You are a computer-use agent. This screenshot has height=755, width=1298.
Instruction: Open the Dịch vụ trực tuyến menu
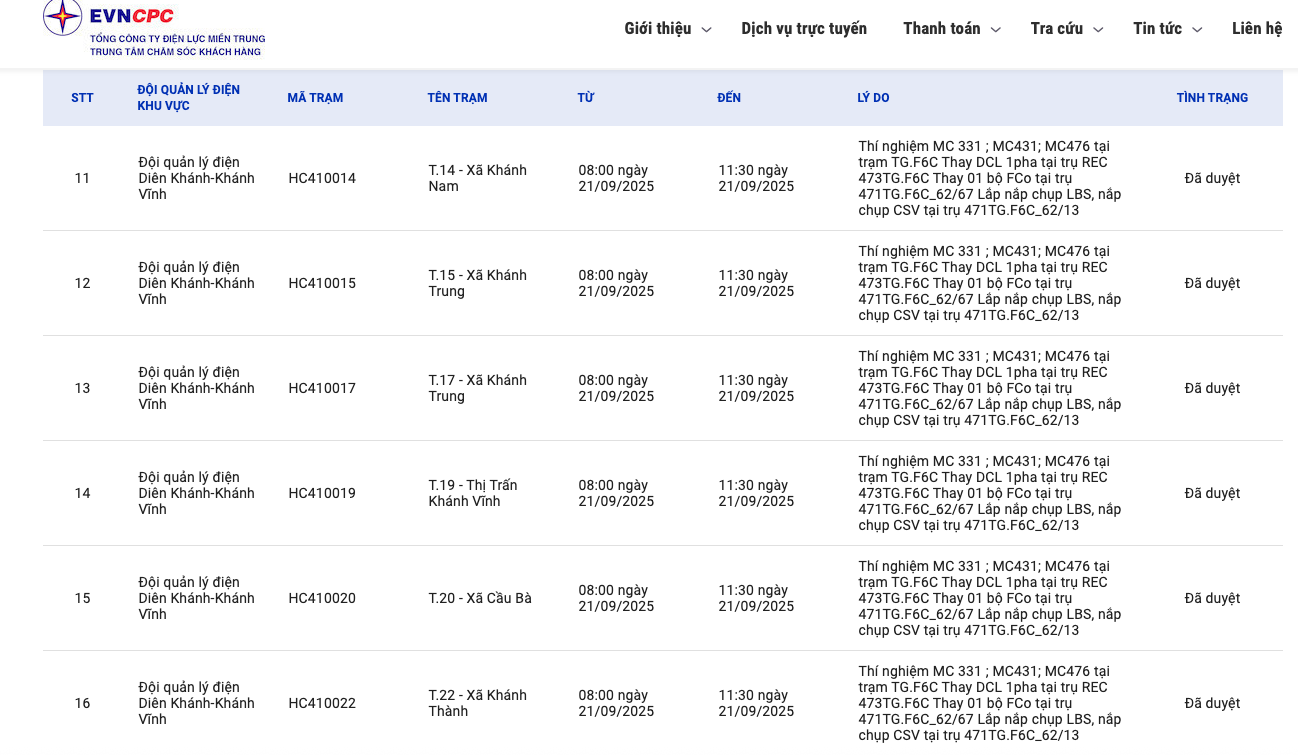pos(804,29)
